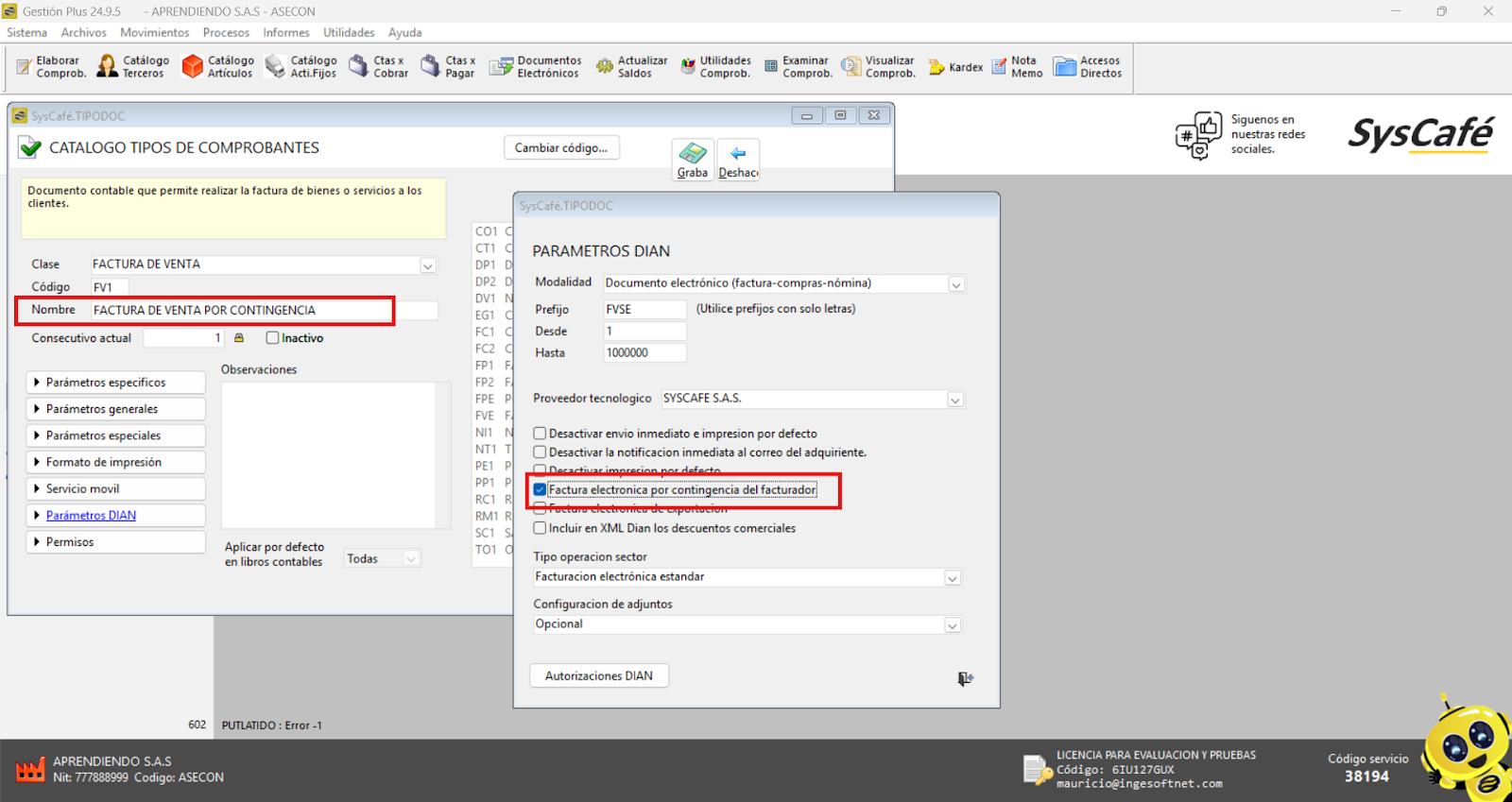Expand Parámetros generales section

click(115, 409)
